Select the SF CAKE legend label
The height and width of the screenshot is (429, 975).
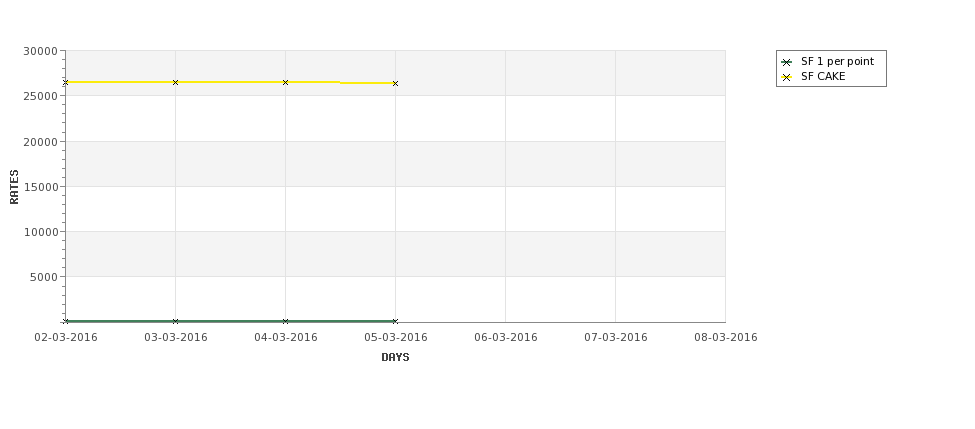(x=823, y=76)
